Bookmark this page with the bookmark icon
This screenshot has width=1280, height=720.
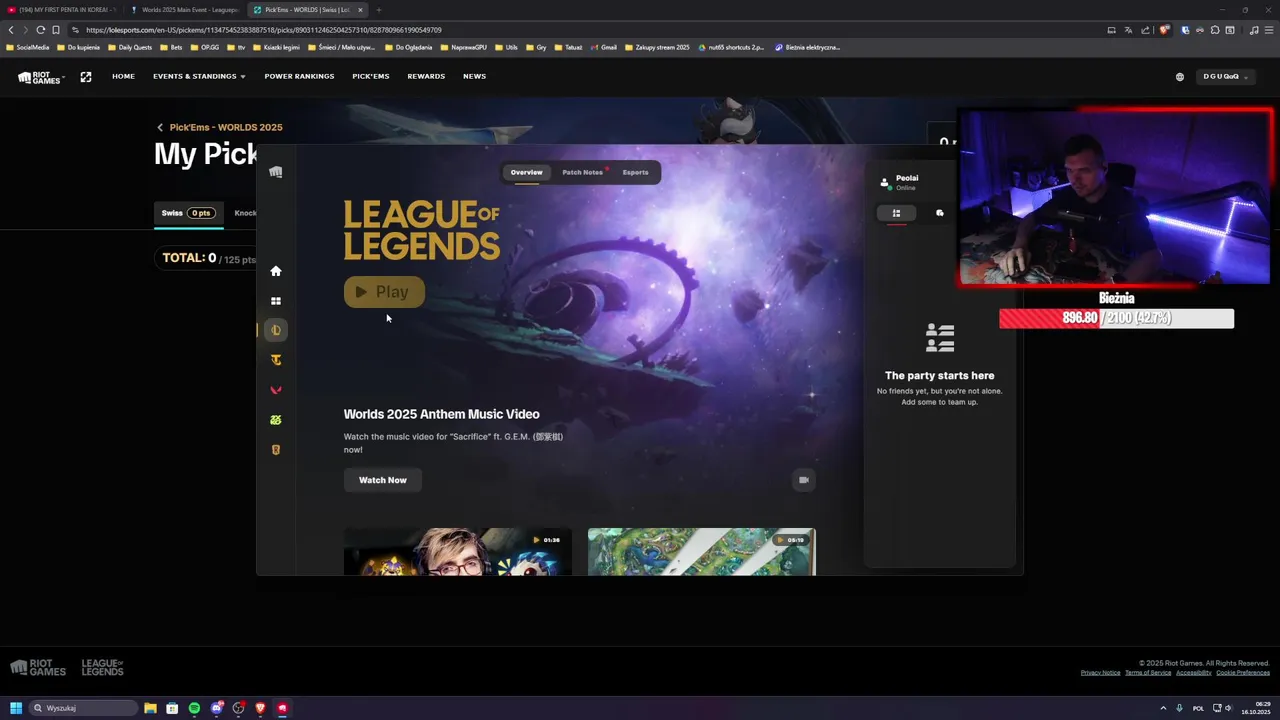(x=56, y=30)
